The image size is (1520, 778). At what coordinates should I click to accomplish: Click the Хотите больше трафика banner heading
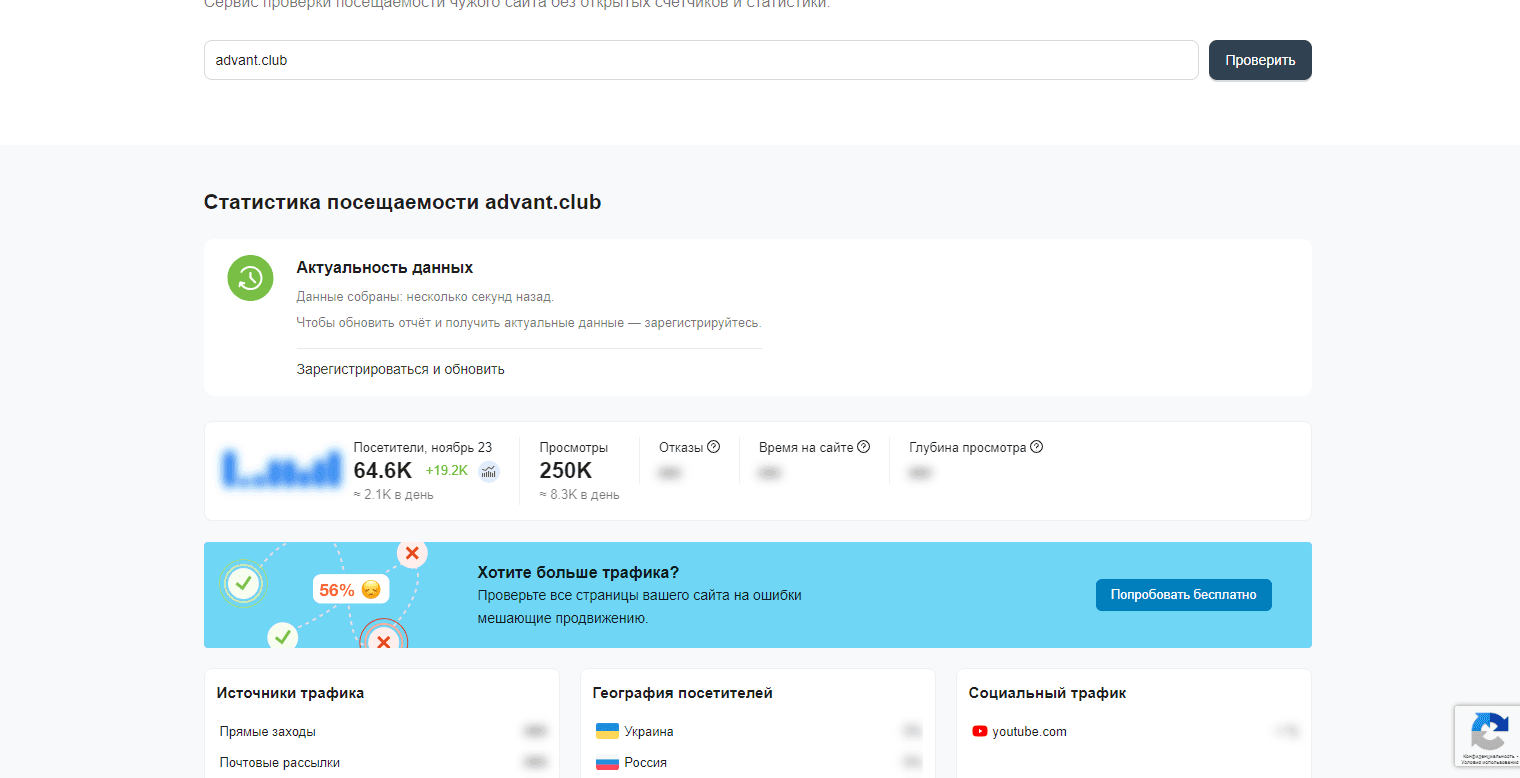578,572
